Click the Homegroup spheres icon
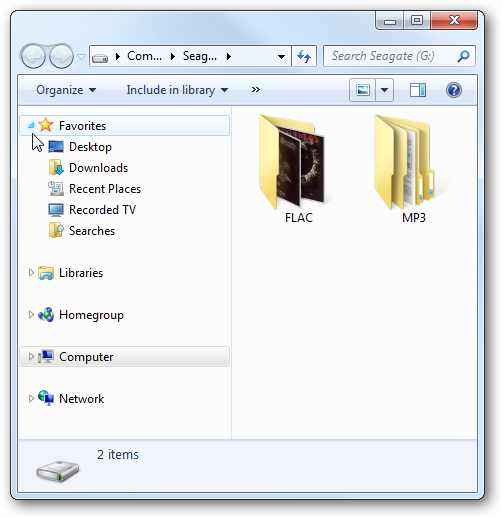503x518 pixels. tap(46, 314)
